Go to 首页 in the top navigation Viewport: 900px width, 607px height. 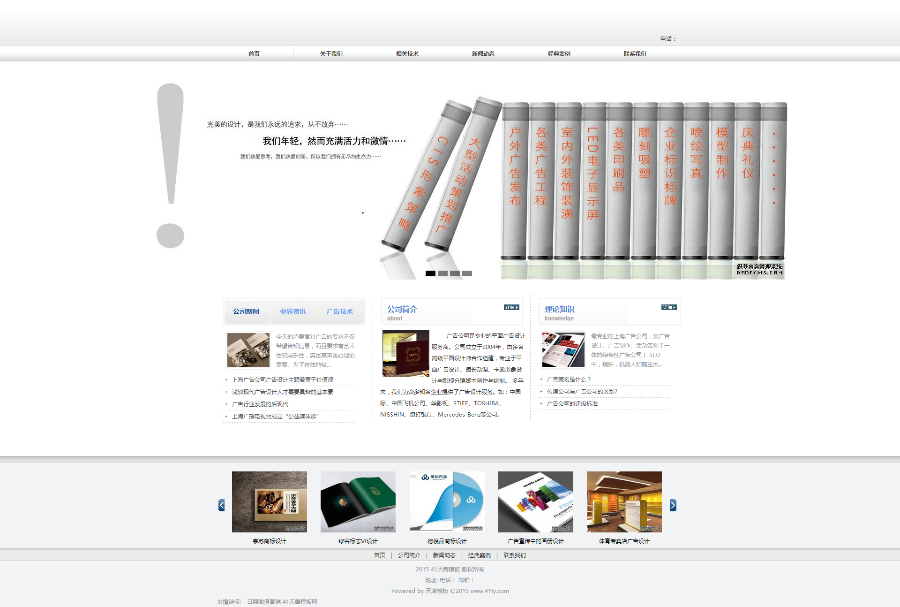pos(254,53)
